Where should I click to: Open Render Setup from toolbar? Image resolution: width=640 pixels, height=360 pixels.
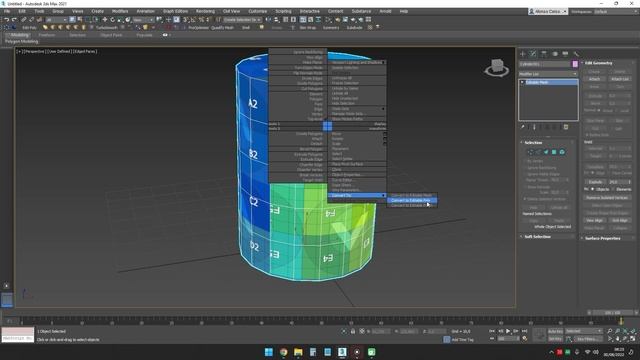coord(338,20)
